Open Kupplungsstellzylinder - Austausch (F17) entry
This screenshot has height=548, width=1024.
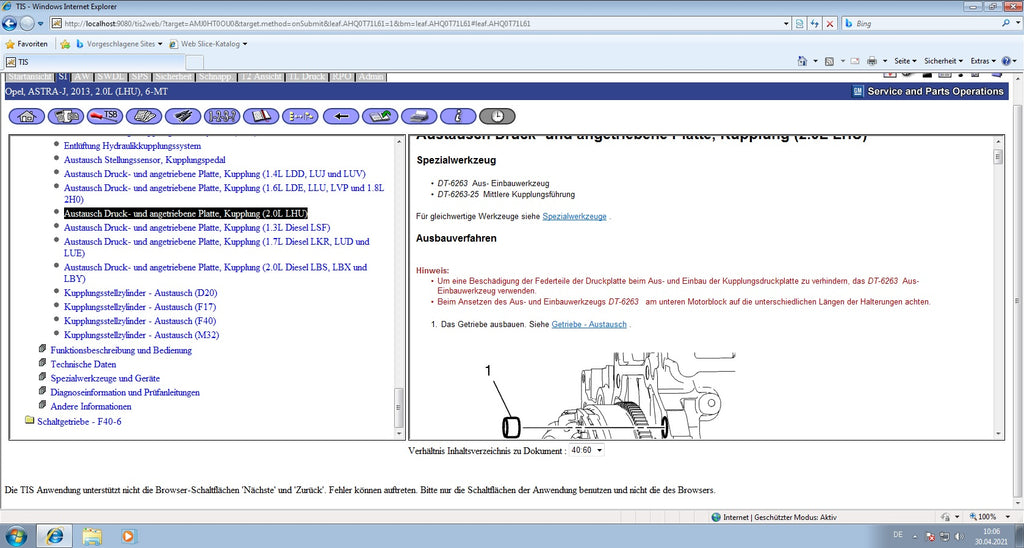point(140,306)
